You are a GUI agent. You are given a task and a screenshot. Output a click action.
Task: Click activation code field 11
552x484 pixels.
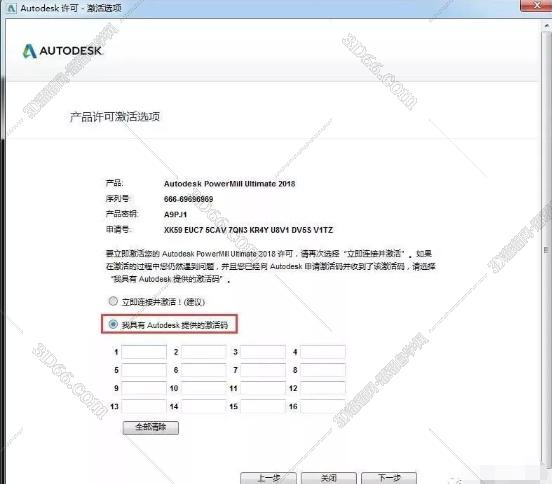point(263,388)
